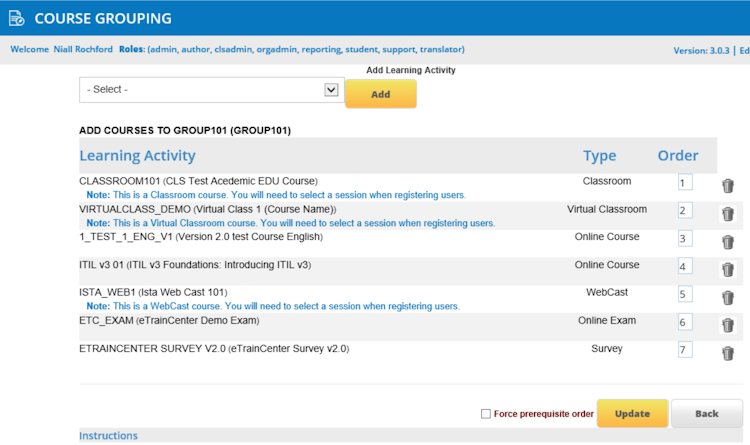Image resolution: width=750 pixels, height=445 pixels.
Task: Remove VIRTUALCLASS_DEMO using its trash icon
Action: [728, 213]
